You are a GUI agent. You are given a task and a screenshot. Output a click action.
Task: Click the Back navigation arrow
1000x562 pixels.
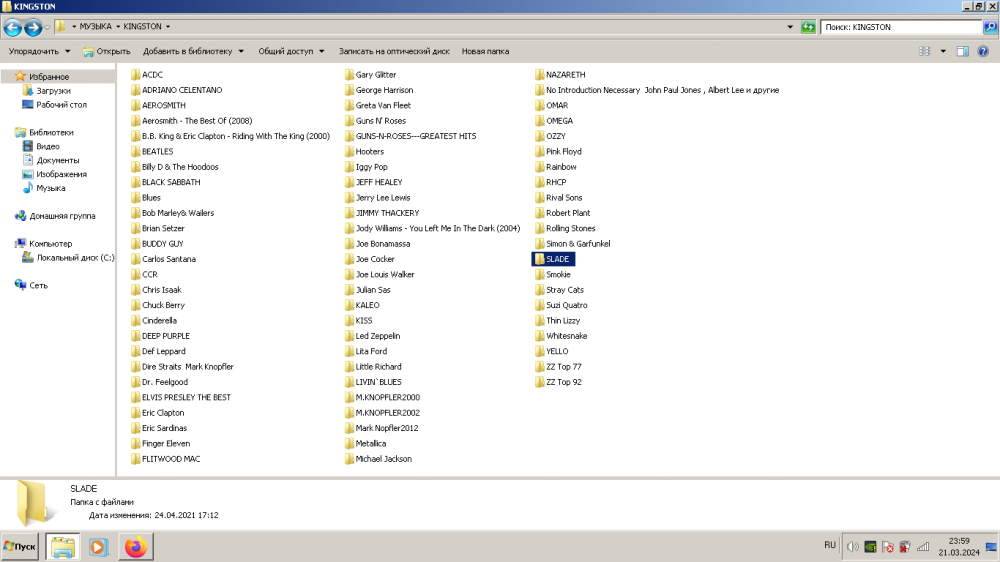13,27
